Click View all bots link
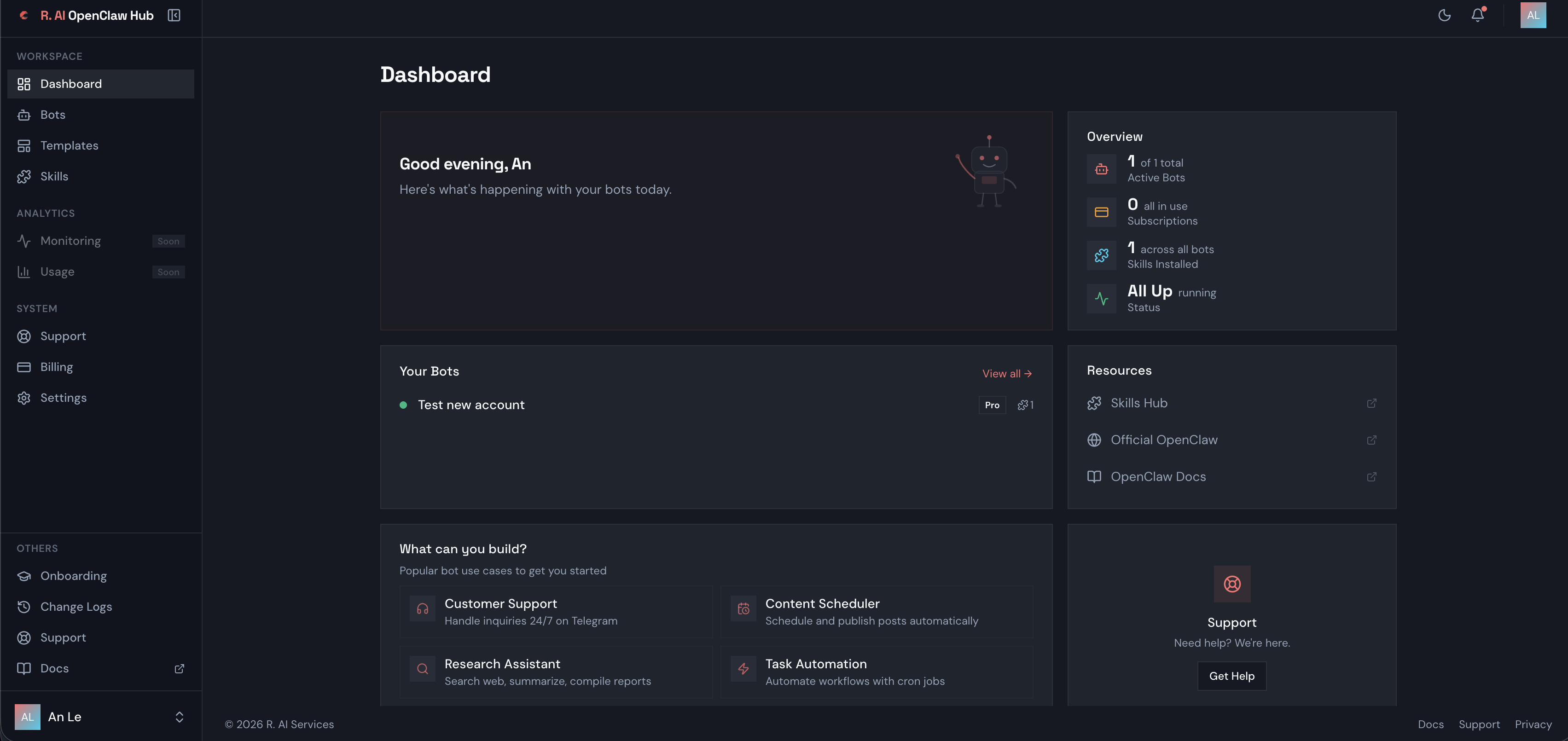The image size is (1568, 741). click(x=1006, y=374)
